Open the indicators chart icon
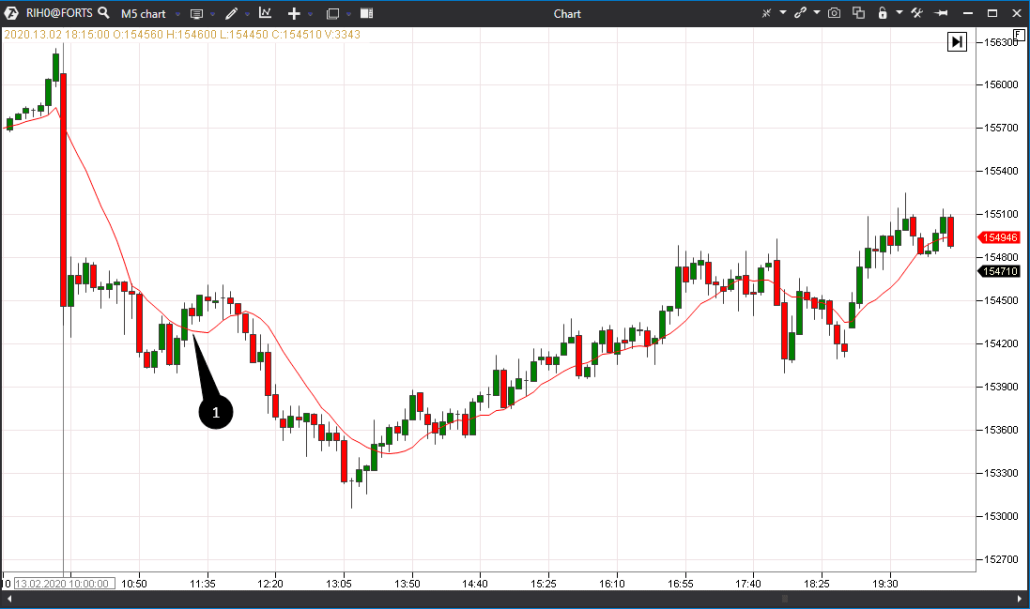1030x609 pixels. tap(265, 13)
